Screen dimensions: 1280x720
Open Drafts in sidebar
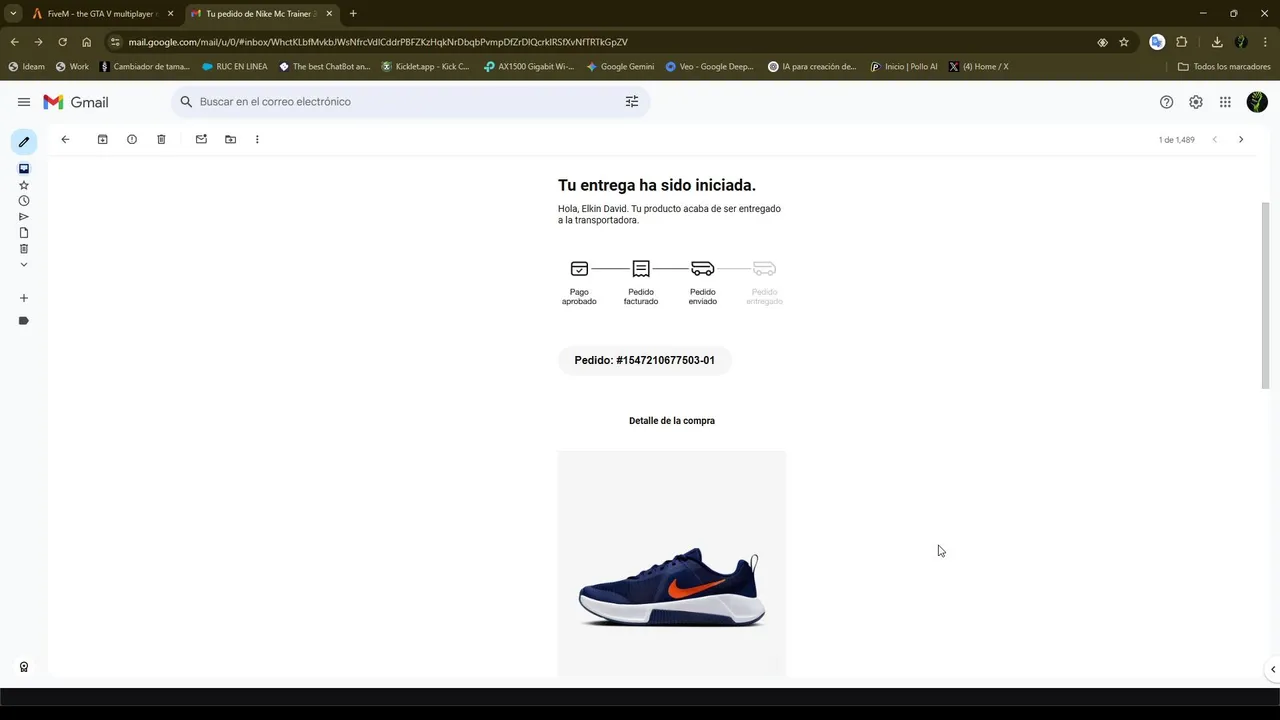24,233
